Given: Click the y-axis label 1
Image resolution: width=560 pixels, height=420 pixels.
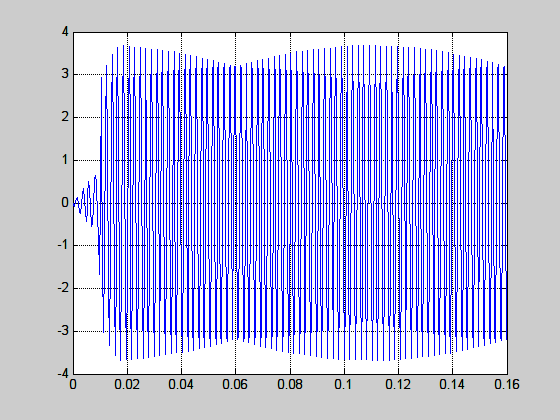Looking at the screenshot, I should coord(65,160).
